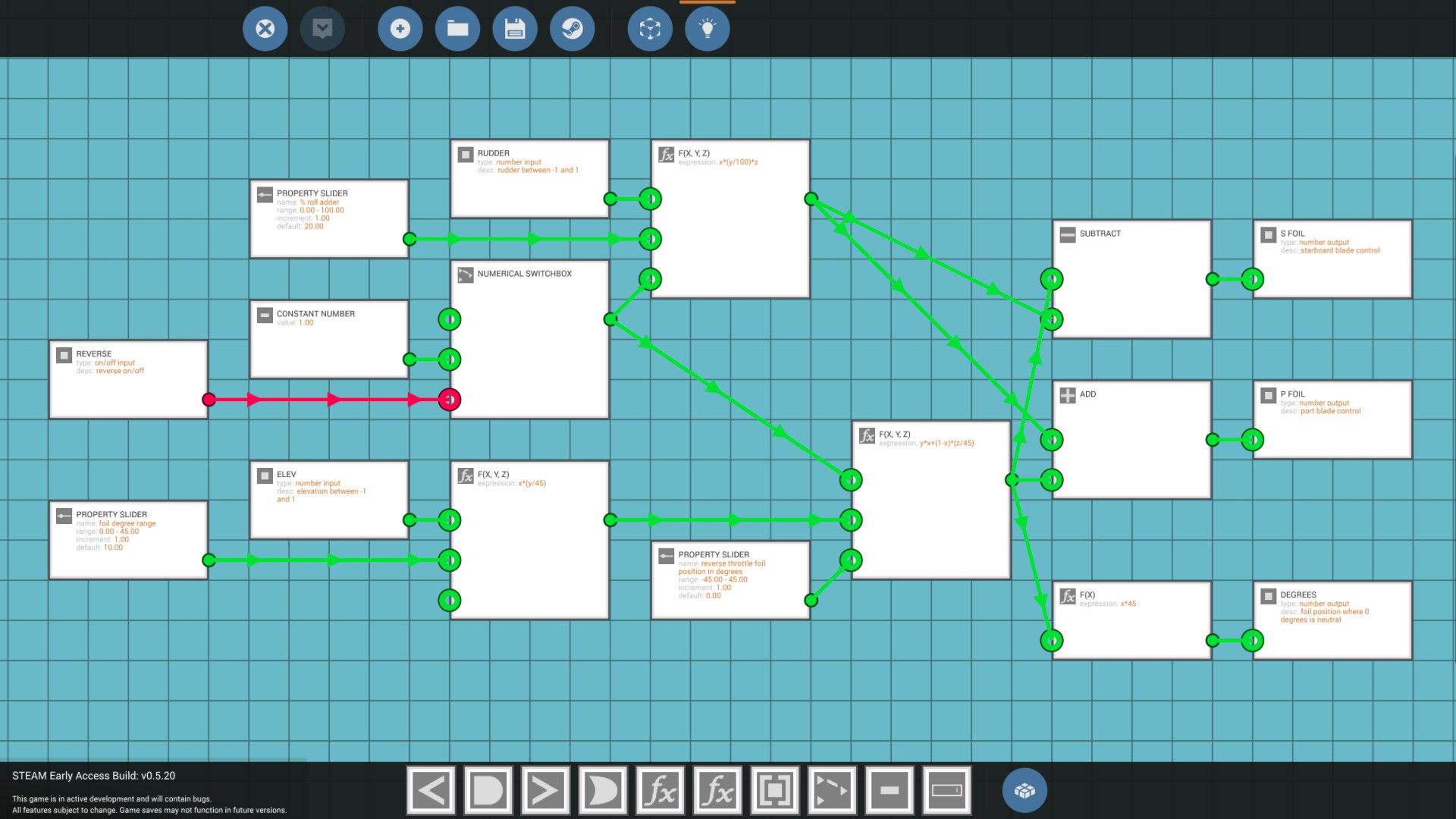Screen dimensions: 1456x819
Task: Click the new microcontroller plus icon
Action: 400,29
